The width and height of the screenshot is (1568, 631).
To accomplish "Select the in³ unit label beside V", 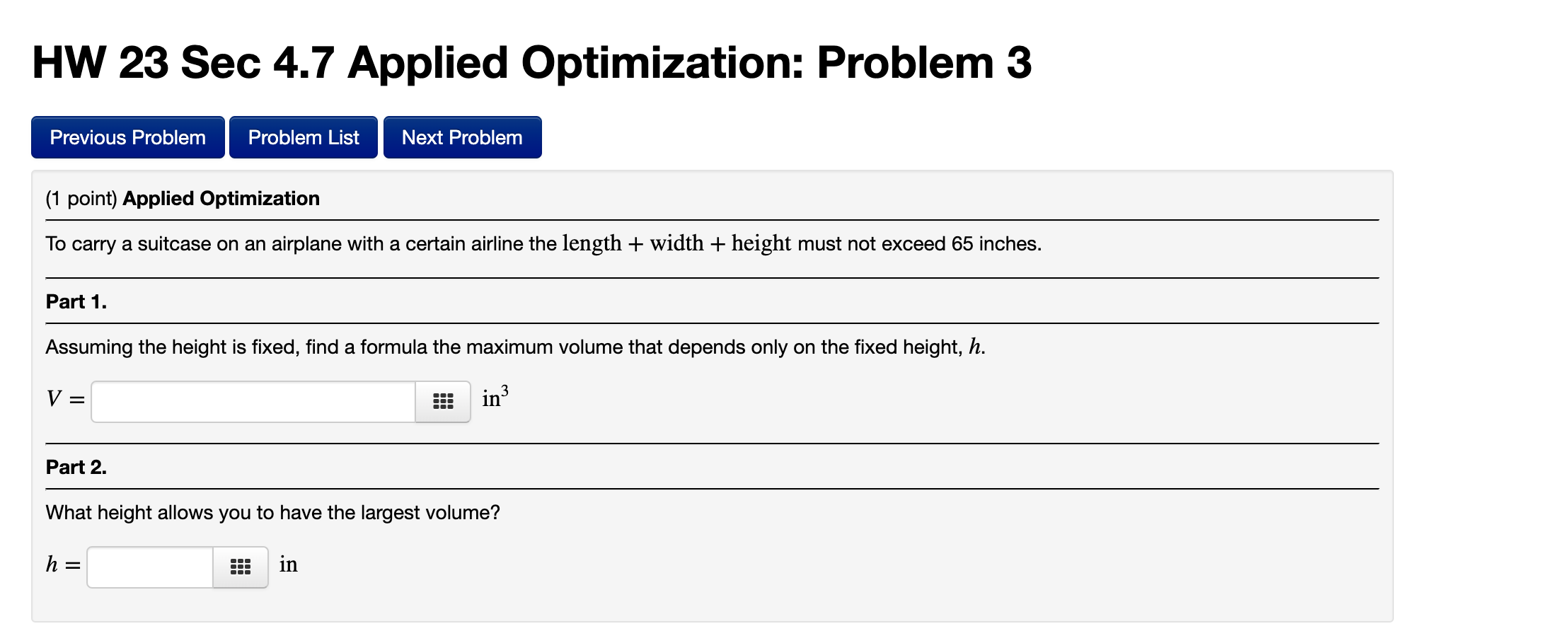I will coord(493,398).
